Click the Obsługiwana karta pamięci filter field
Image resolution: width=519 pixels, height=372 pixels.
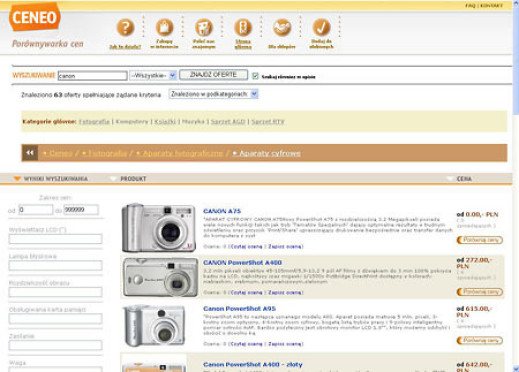[55, 319]
